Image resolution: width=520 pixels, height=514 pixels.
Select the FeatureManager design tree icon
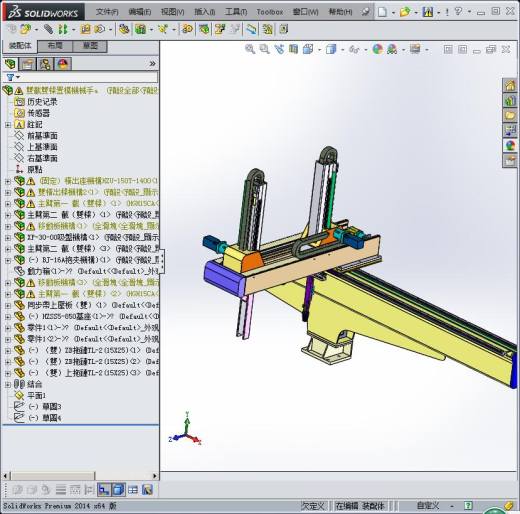coord(10,64)
